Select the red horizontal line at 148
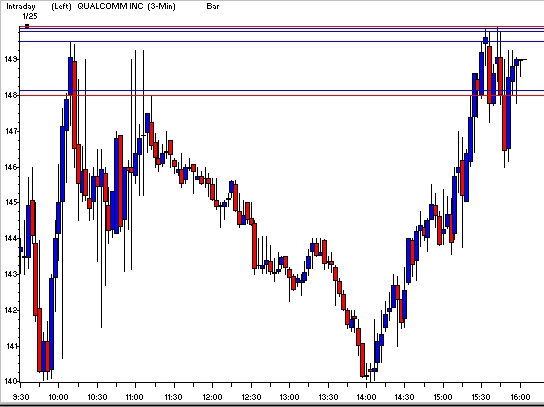The height and width of the screenshot is (407, 544). 281,95
